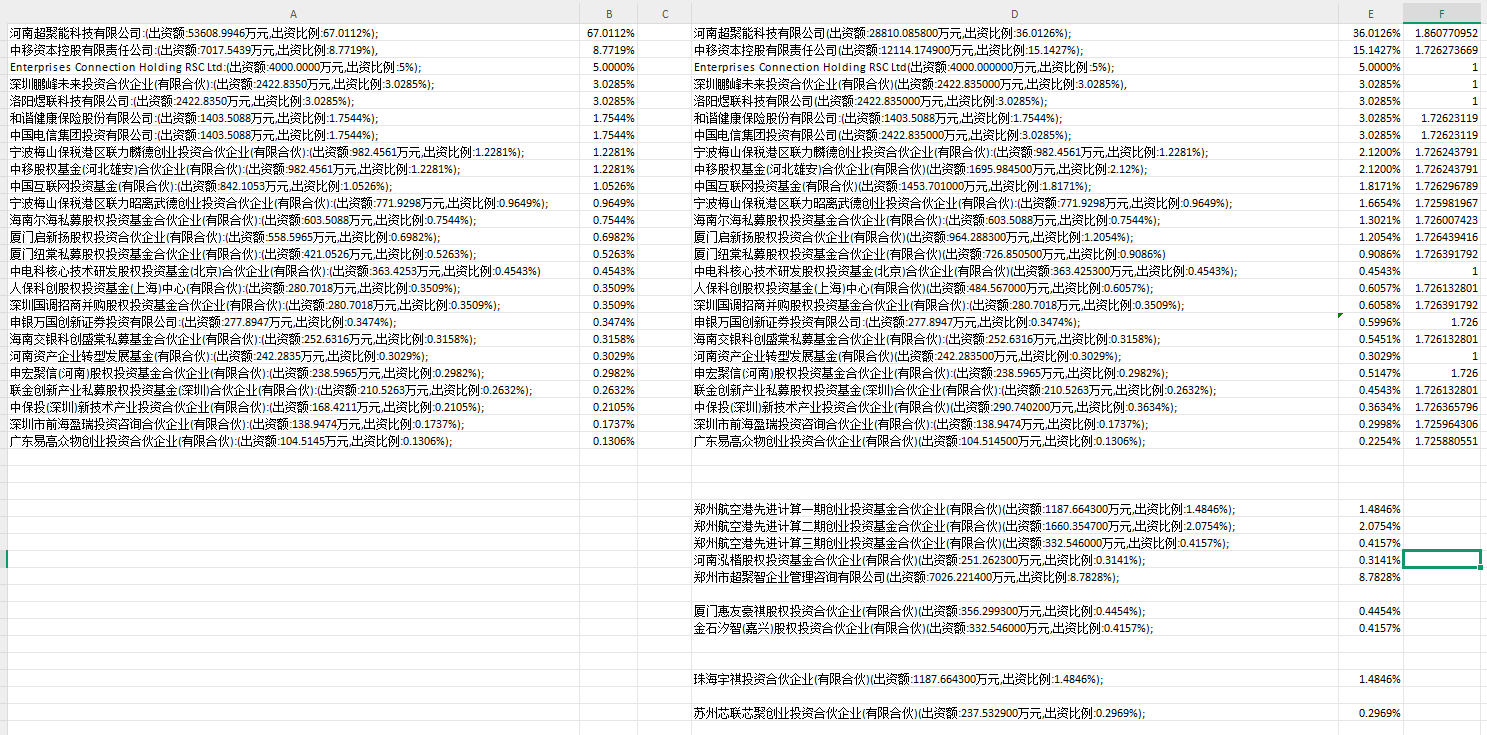Screen dimensions: 1487x735
Task: Click cell 1.8171% in column E
Action: (1370, 186)
